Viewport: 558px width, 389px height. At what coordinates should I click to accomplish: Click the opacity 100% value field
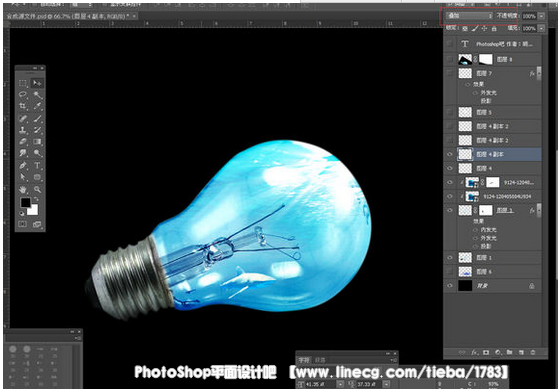[x=529, y=16]
